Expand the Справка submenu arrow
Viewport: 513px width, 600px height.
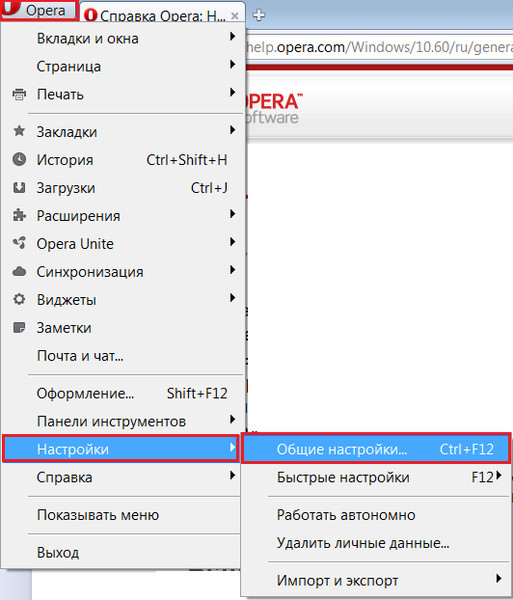coord(232,476)
